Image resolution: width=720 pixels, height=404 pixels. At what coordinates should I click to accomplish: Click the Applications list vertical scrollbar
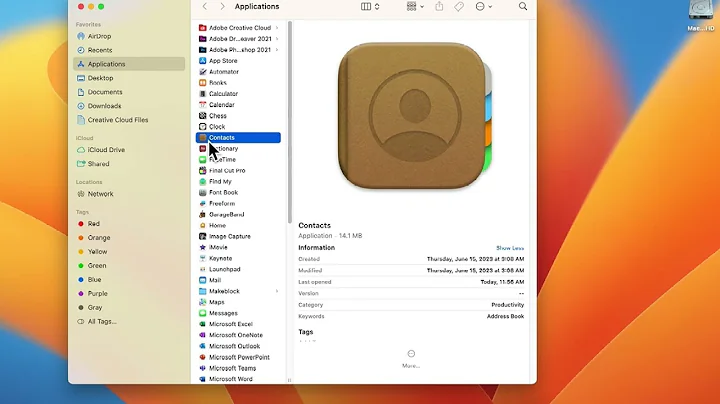(290, 122)
